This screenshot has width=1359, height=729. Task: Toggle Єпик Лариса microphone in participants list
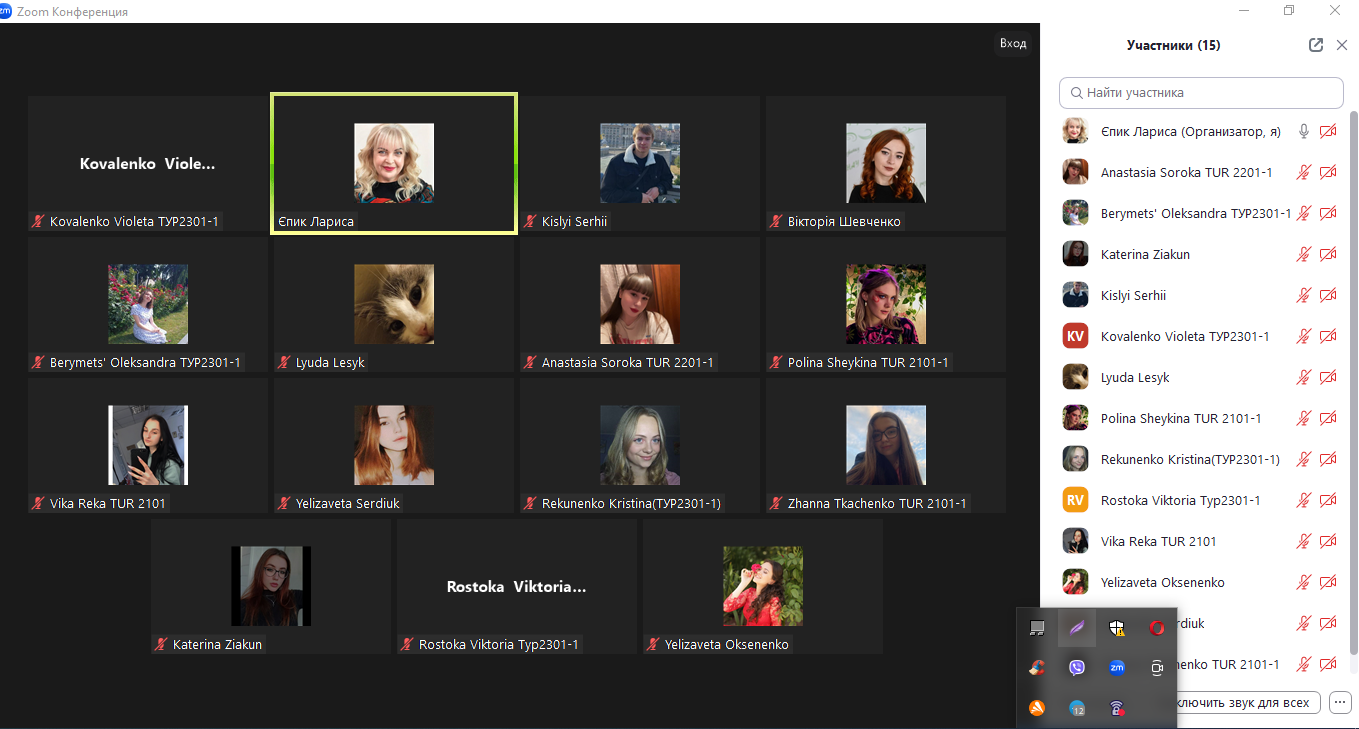pos(1303,131)
